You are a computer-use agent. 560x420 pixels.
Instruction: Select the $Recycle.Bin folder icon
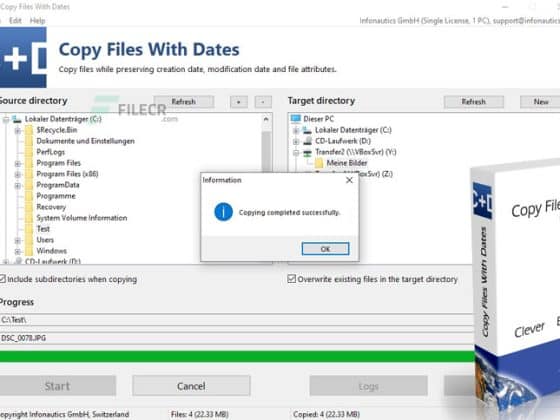tap(29, 130)
